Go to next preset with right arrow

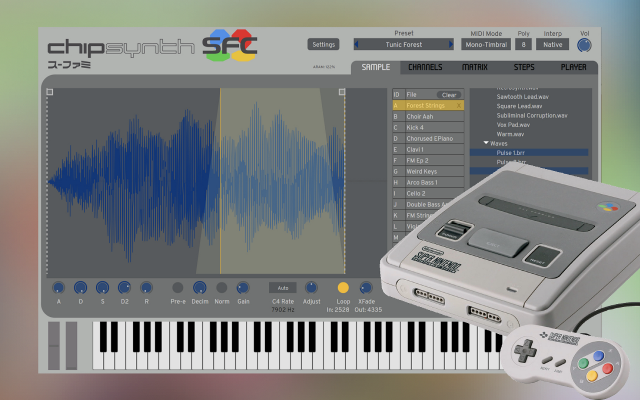click(x=451, y=44)
